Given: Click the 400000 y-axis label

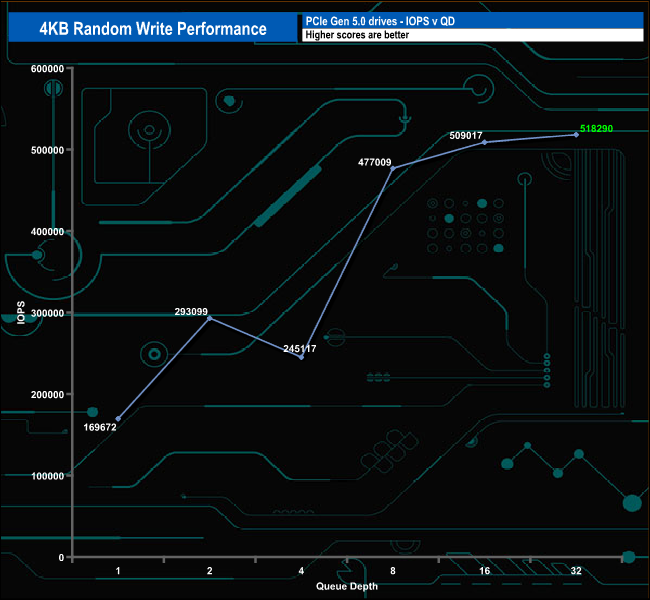Looking at the screenshot, I should (x=47, y=232).
